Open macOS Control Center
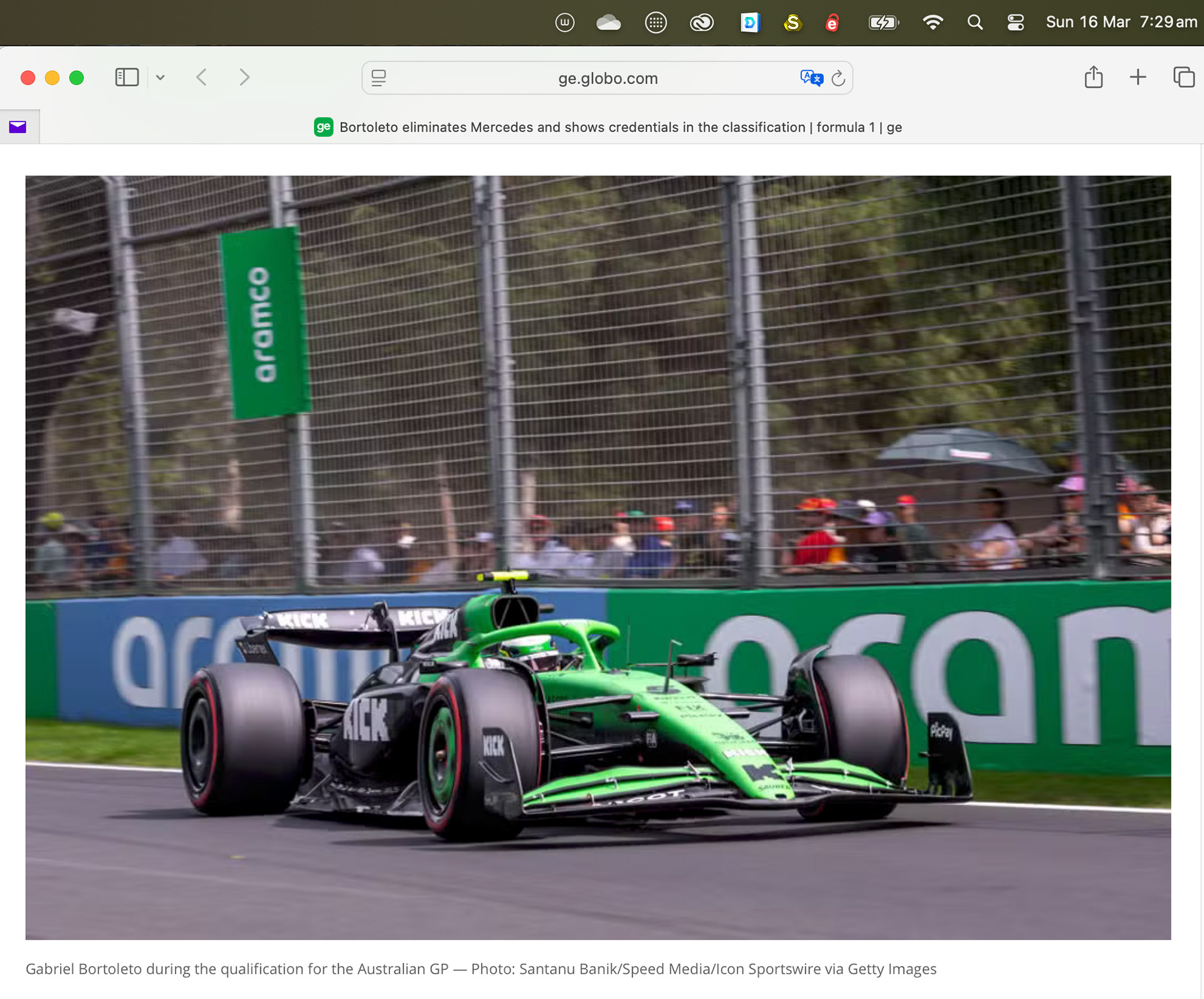 (1015, 23)
